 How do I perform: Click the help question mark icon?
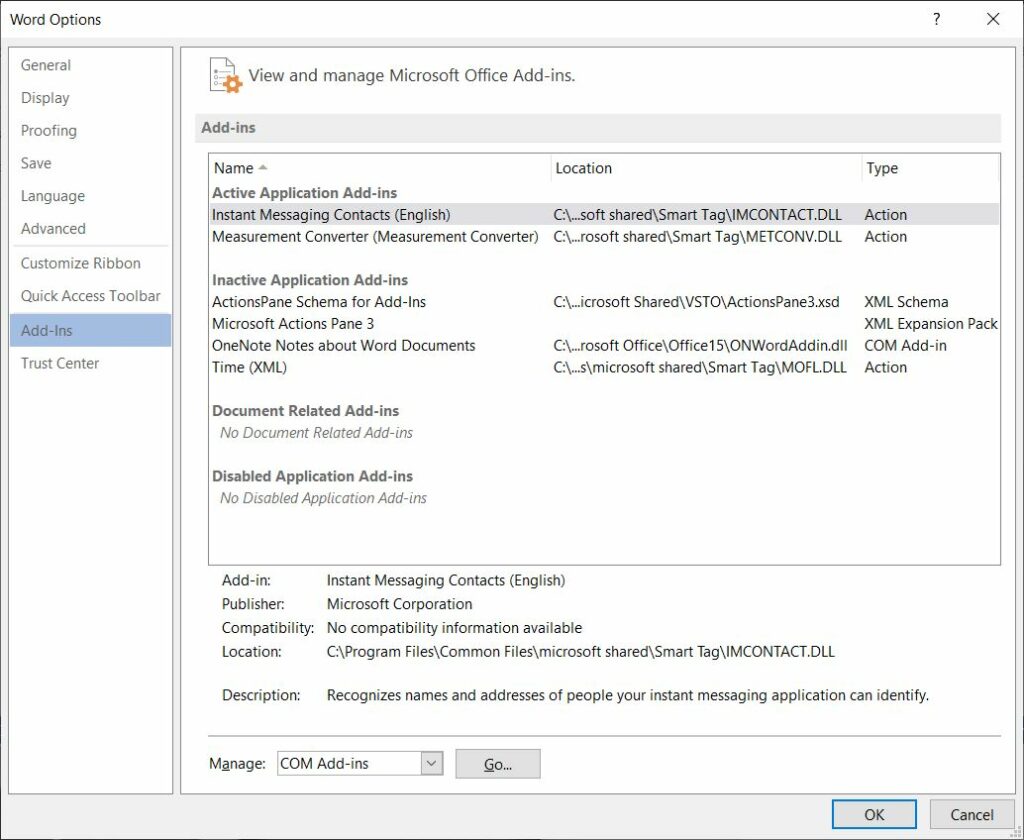tap(936, 19)
